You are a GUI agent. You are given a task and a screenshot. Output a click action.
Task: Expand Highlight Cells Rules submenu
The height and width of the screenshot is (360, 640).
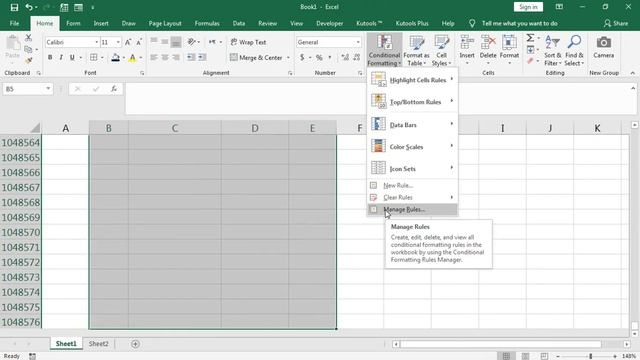pos(412,80)
